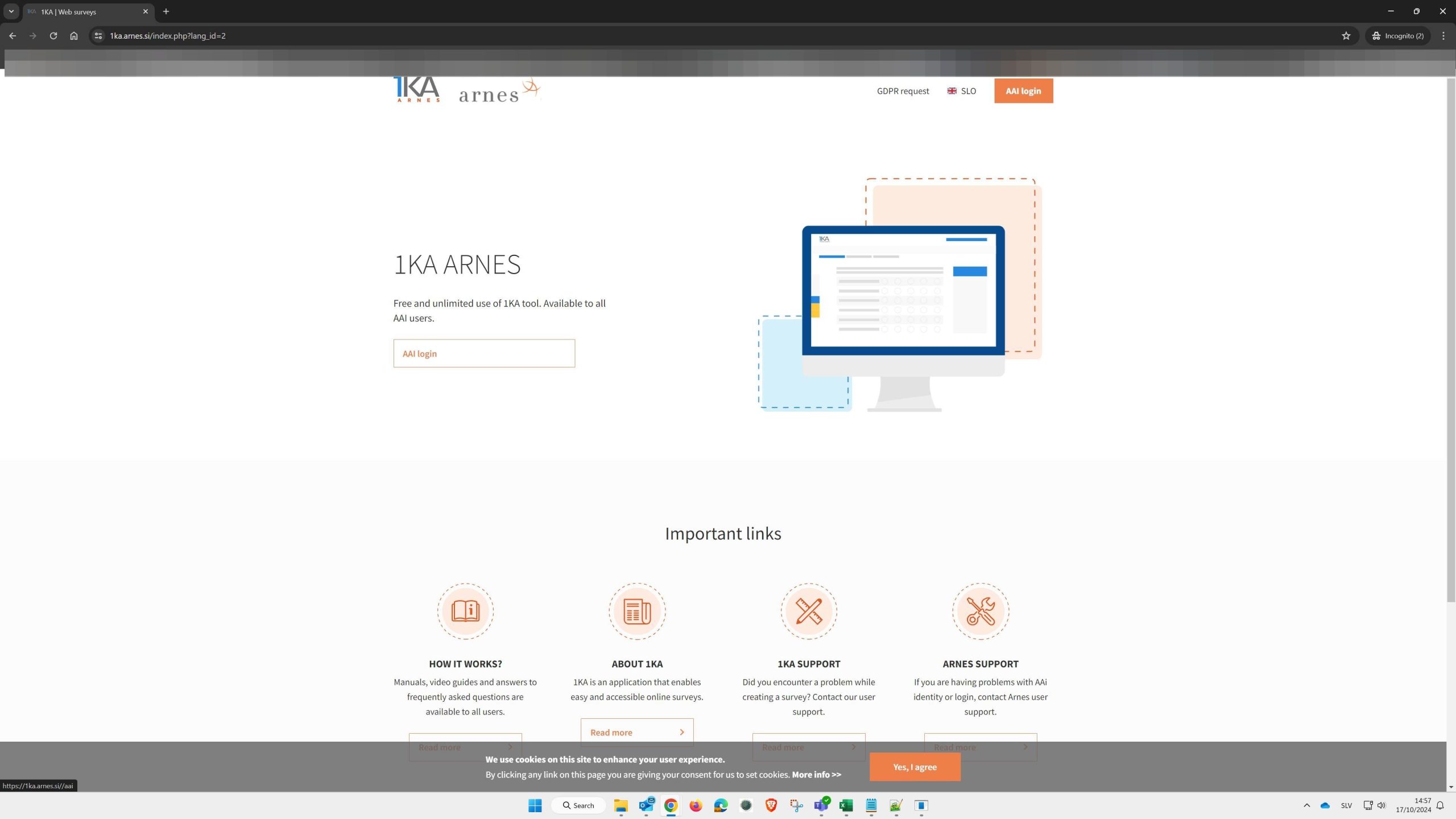The image size is (1456, 819).
Task: Open Outlook from taskbar
Action: [646, 805]
